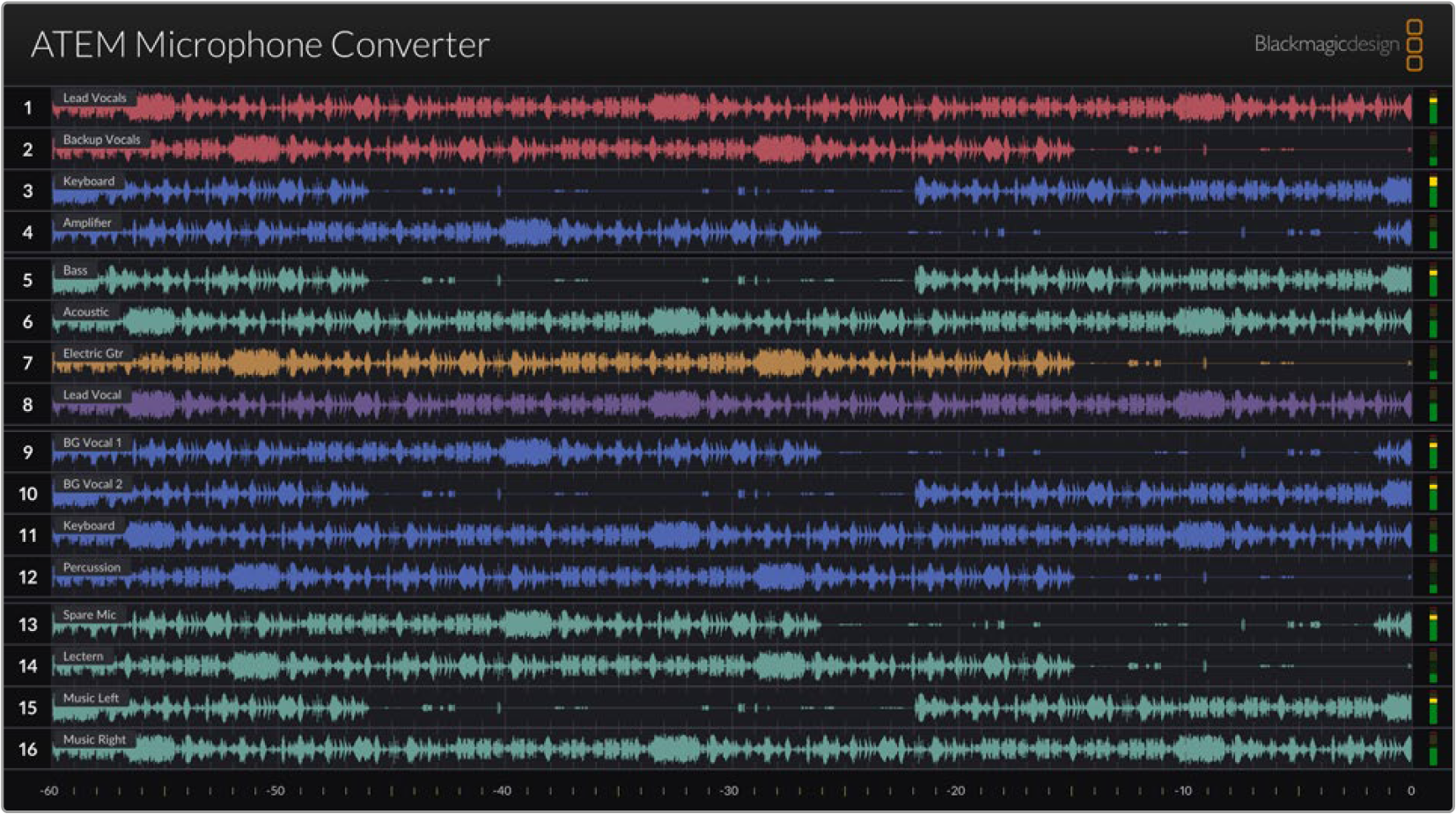Click the red Lead Vocals waveform
The height and width of the screenshot is (814, 1456).
click(732, 108)
